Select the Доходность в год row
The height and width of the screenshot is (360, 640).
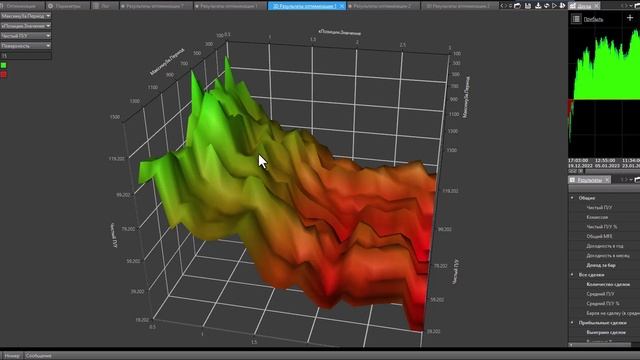604,246
